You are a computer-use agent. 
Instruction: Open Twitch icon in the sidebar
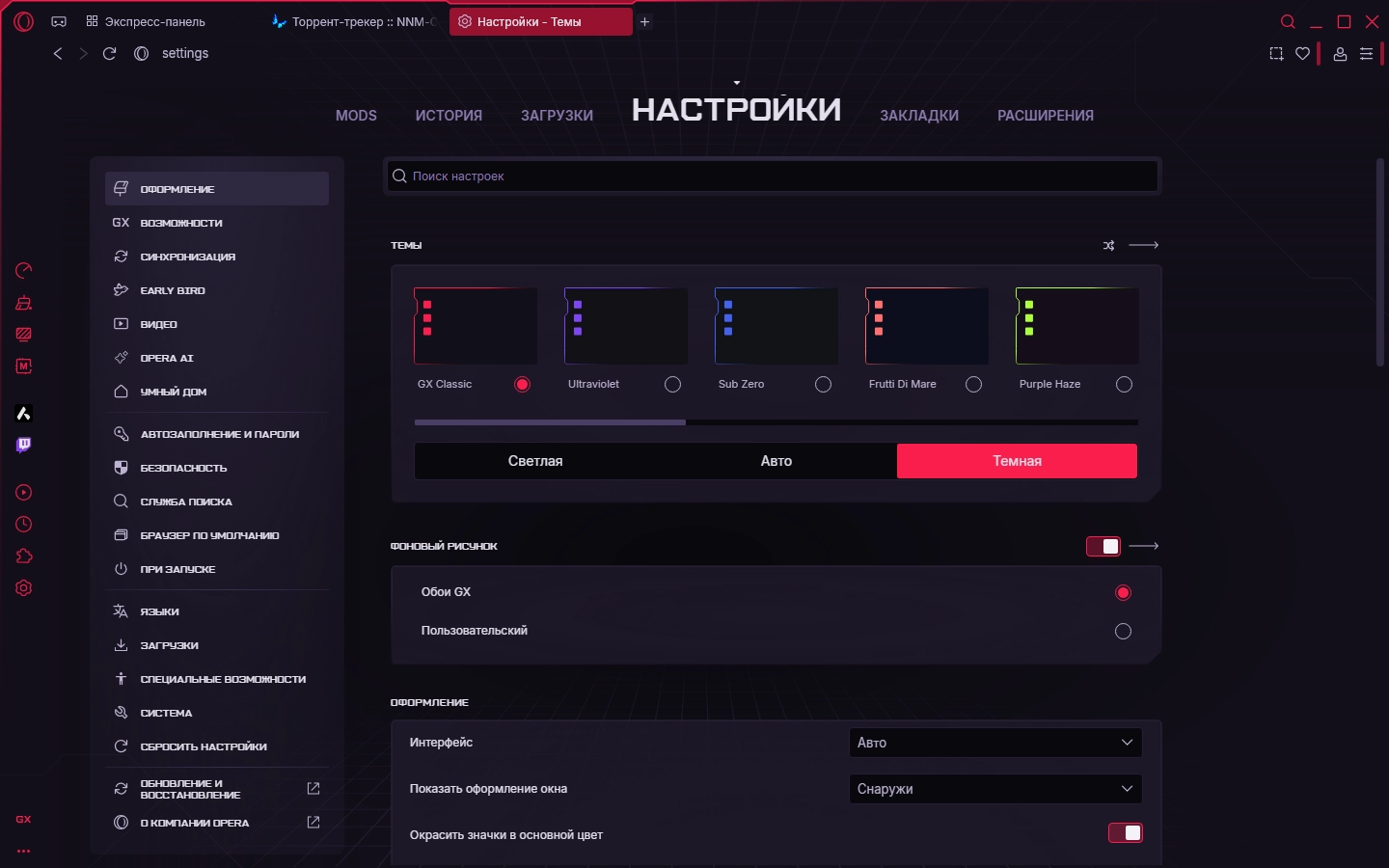tap(24, 445)
